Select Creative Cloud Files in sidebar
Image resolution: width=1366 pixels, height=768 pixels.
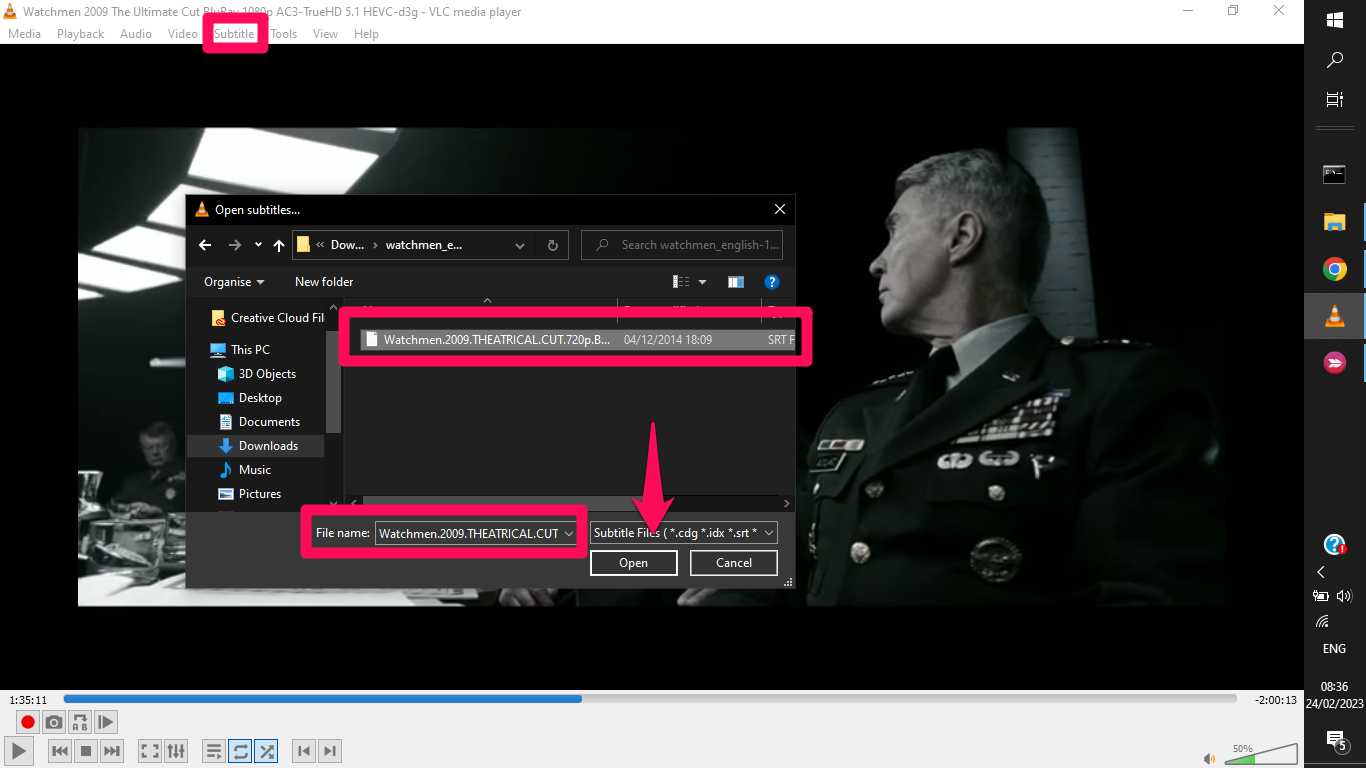point(267,318)
